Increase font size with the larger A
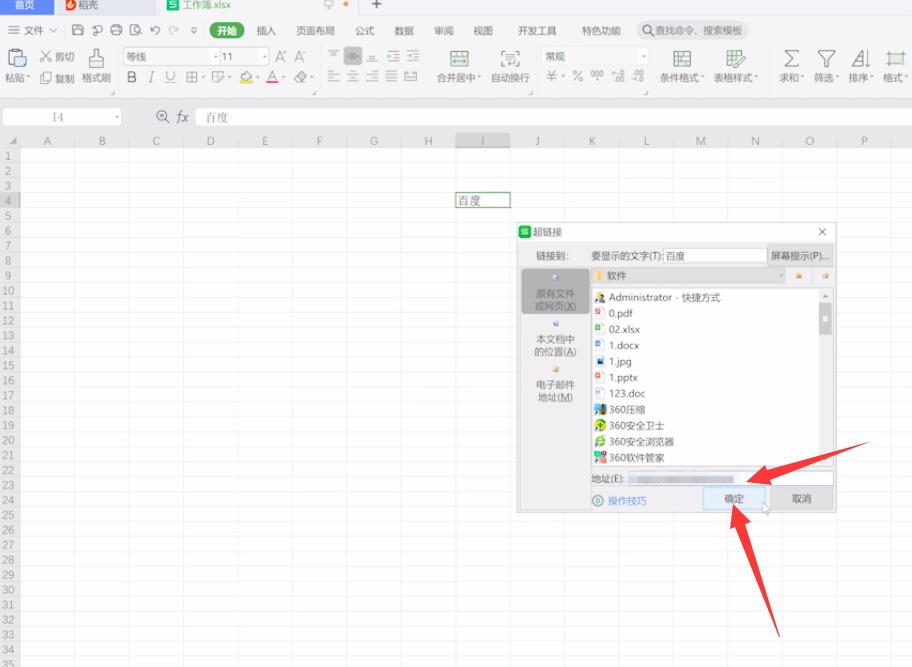Viewport: 912px width, 667px height. 280,56
